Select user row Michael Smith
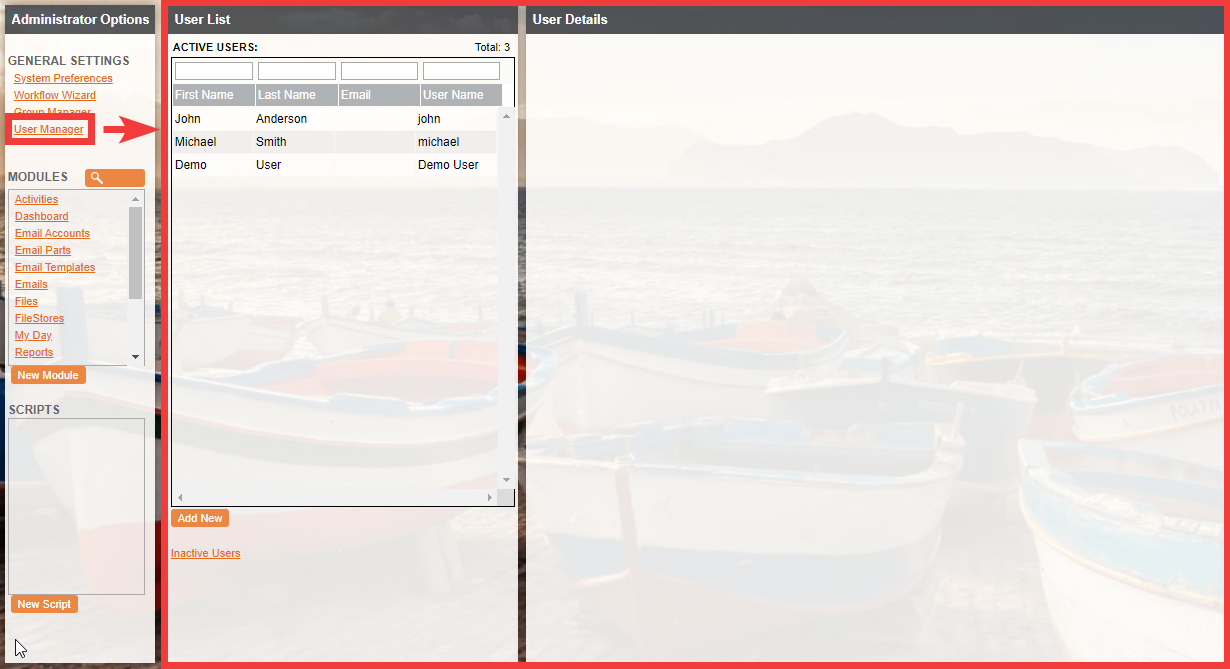 tap(335, 142)
